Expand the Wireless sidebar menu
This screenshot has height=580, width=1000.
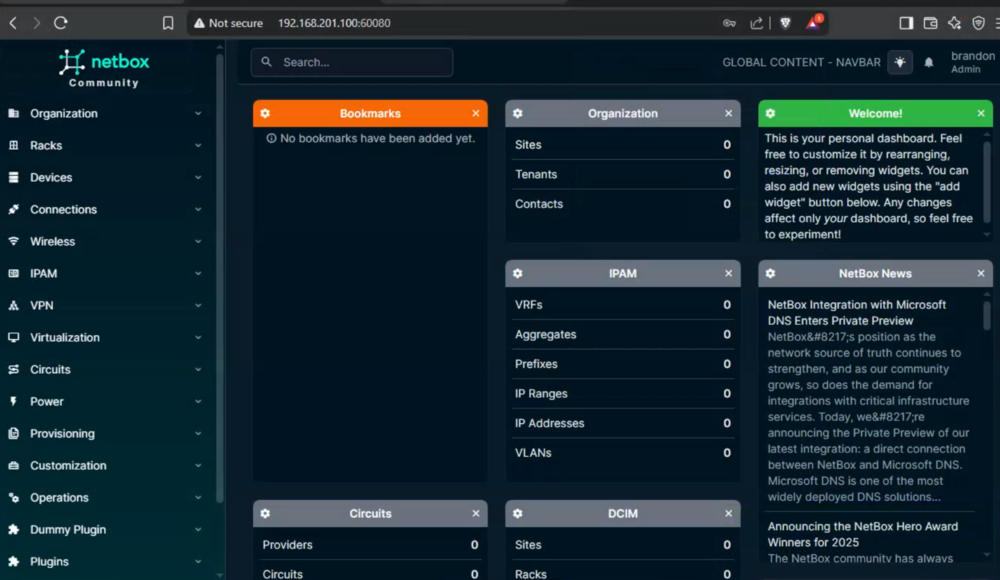point(105,242)
